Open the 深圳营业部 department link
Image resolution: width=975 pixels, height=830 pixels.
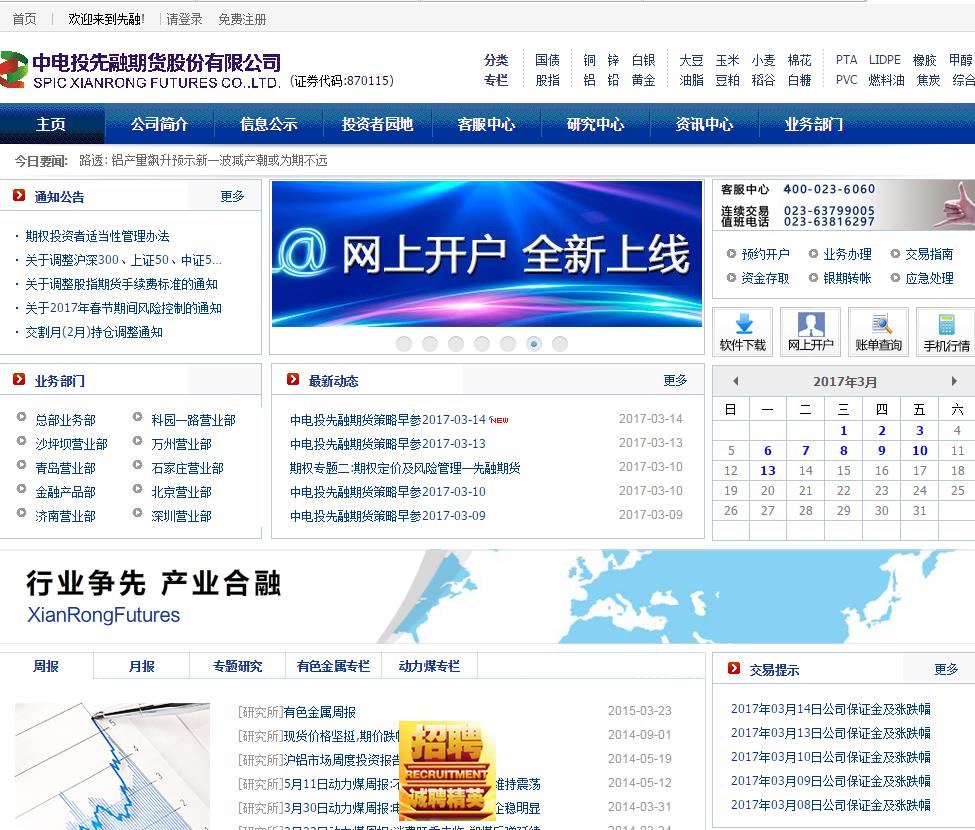coord(182,516)
